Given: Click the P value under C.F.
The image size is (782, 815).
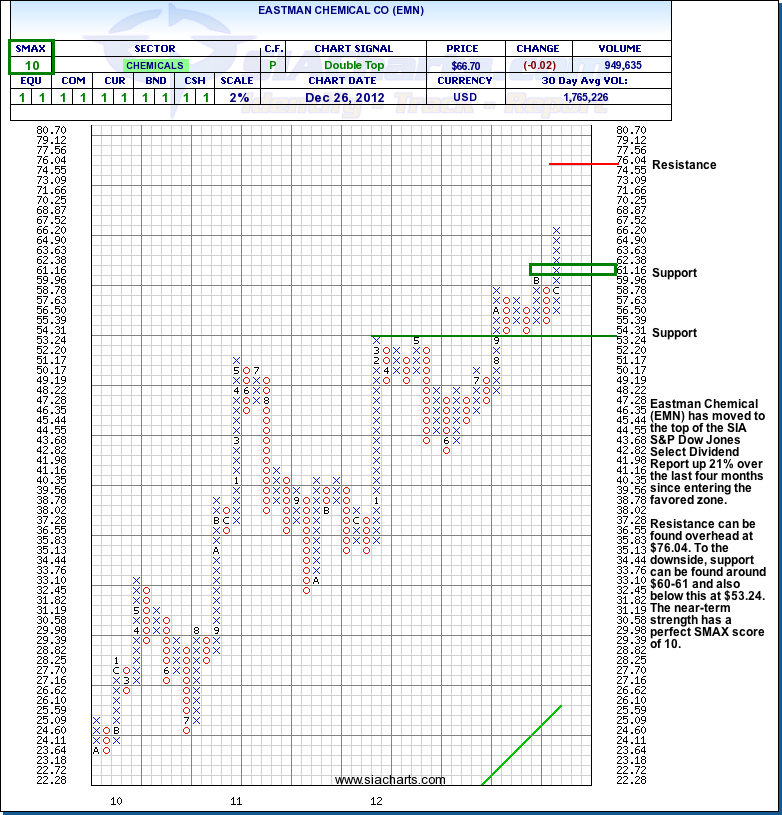Looking at the screenshot, I should (272, 65).
